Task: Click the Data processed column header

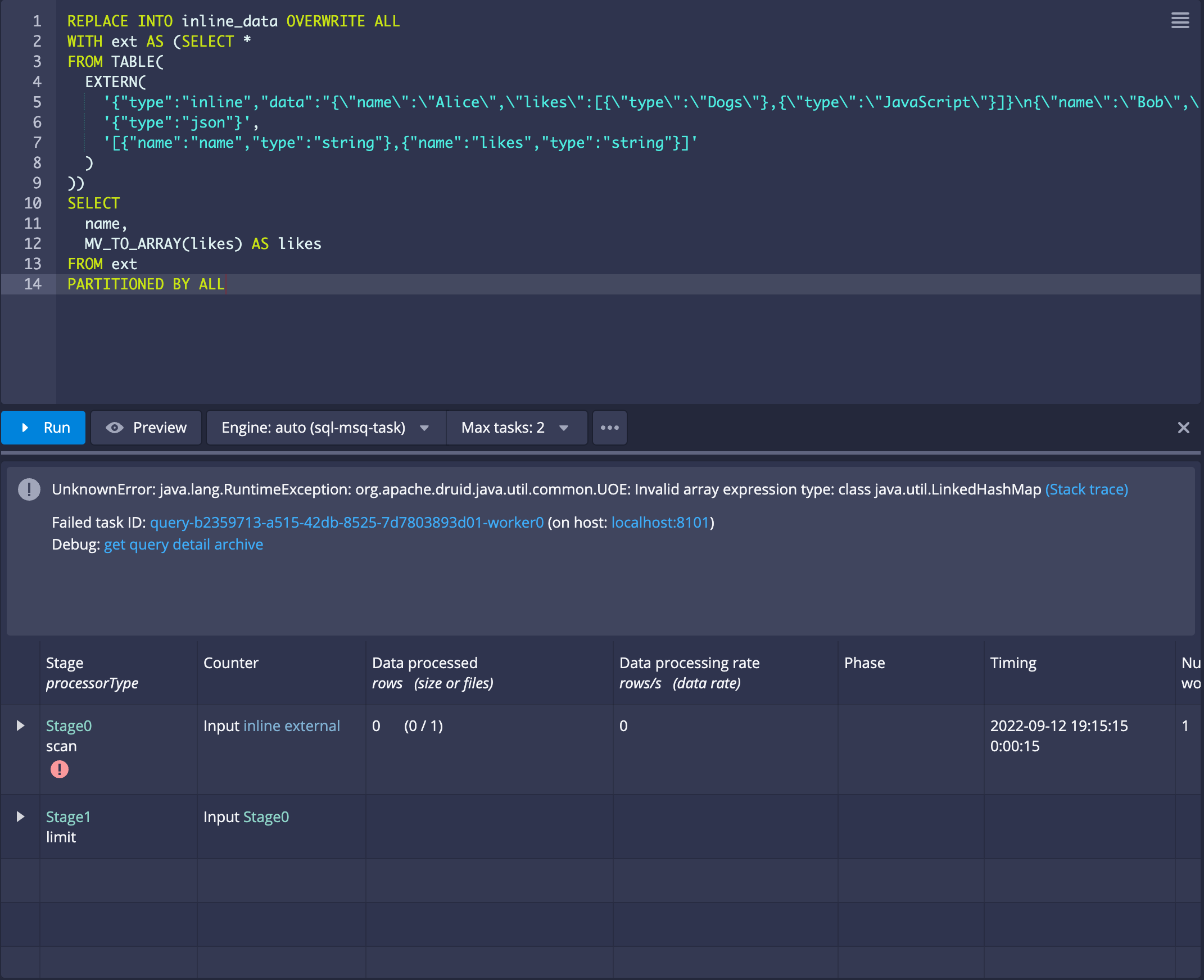Action: (x=425, y=662)
